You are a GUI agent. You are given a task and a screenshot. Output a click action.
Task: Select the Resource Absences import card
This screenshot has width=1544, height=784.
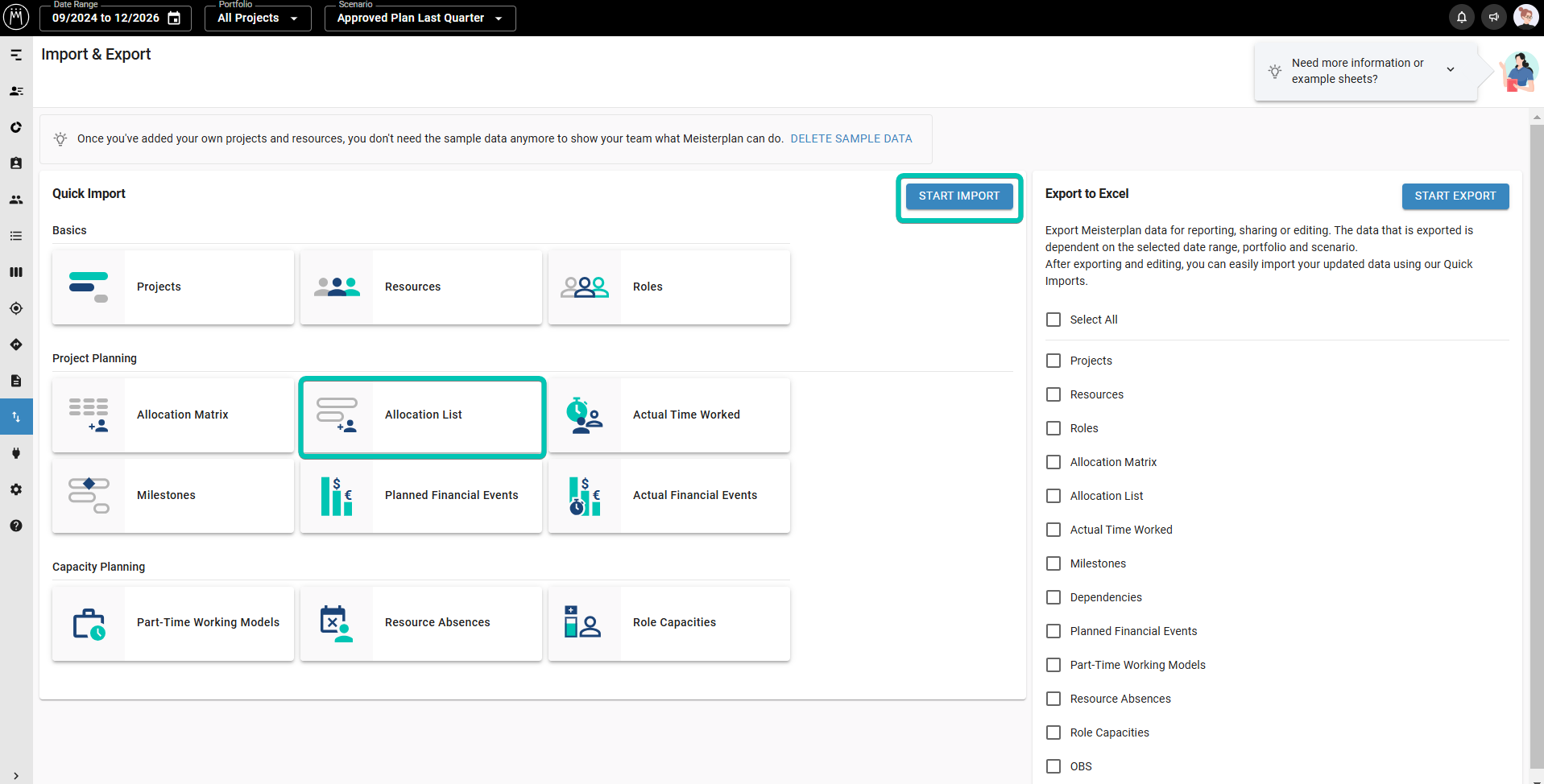tap(421, 624)
